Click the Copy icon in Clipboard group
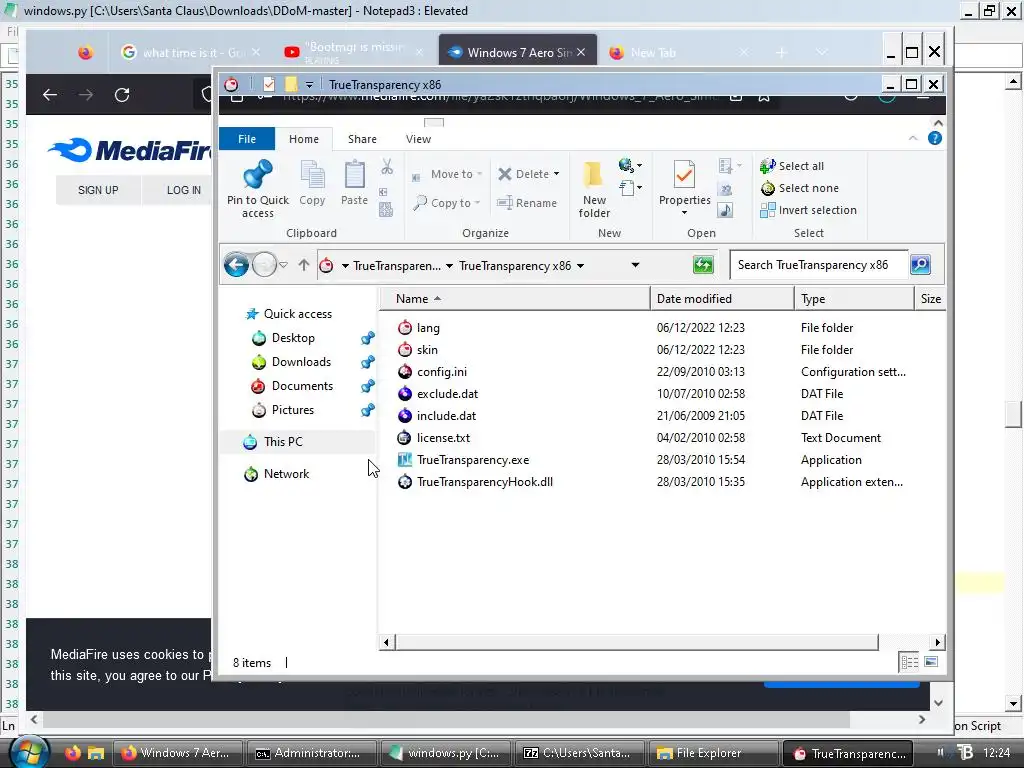 pyautogui.click(x=312, y=175)
